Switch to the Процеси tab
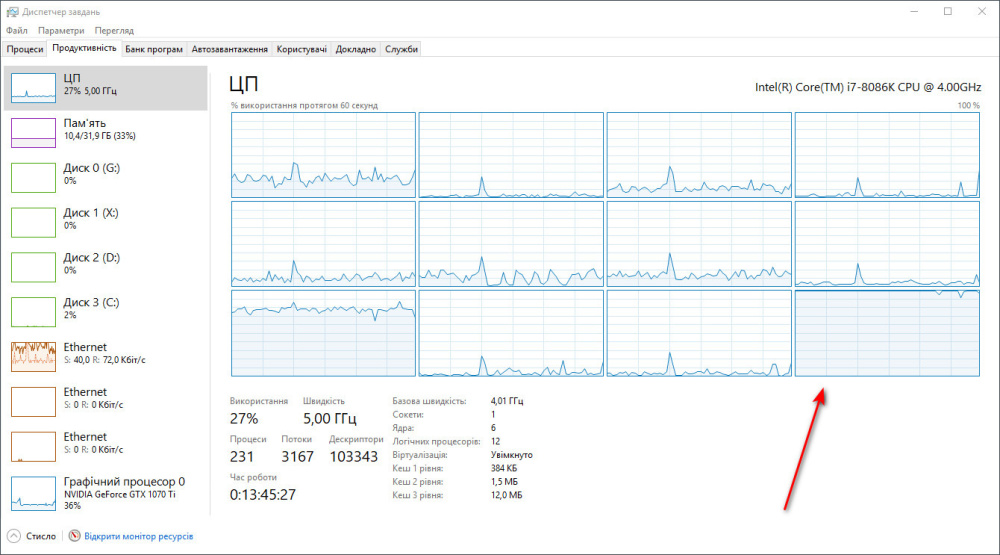The image size is (1000, 555). click(x=25, y=49)
